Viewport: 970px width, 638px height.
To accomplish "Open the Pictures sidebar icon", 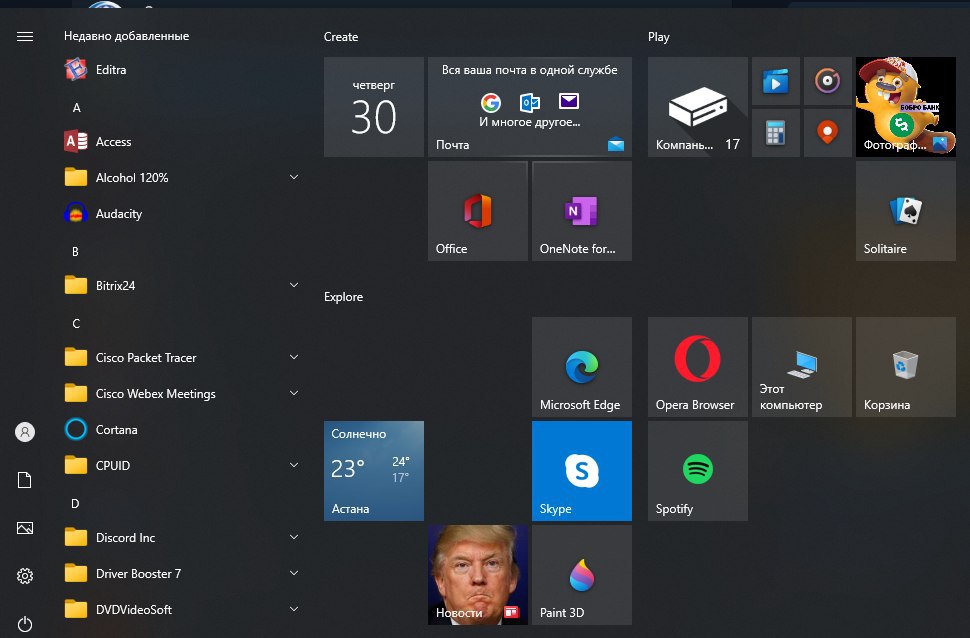I will coord(25,528).
